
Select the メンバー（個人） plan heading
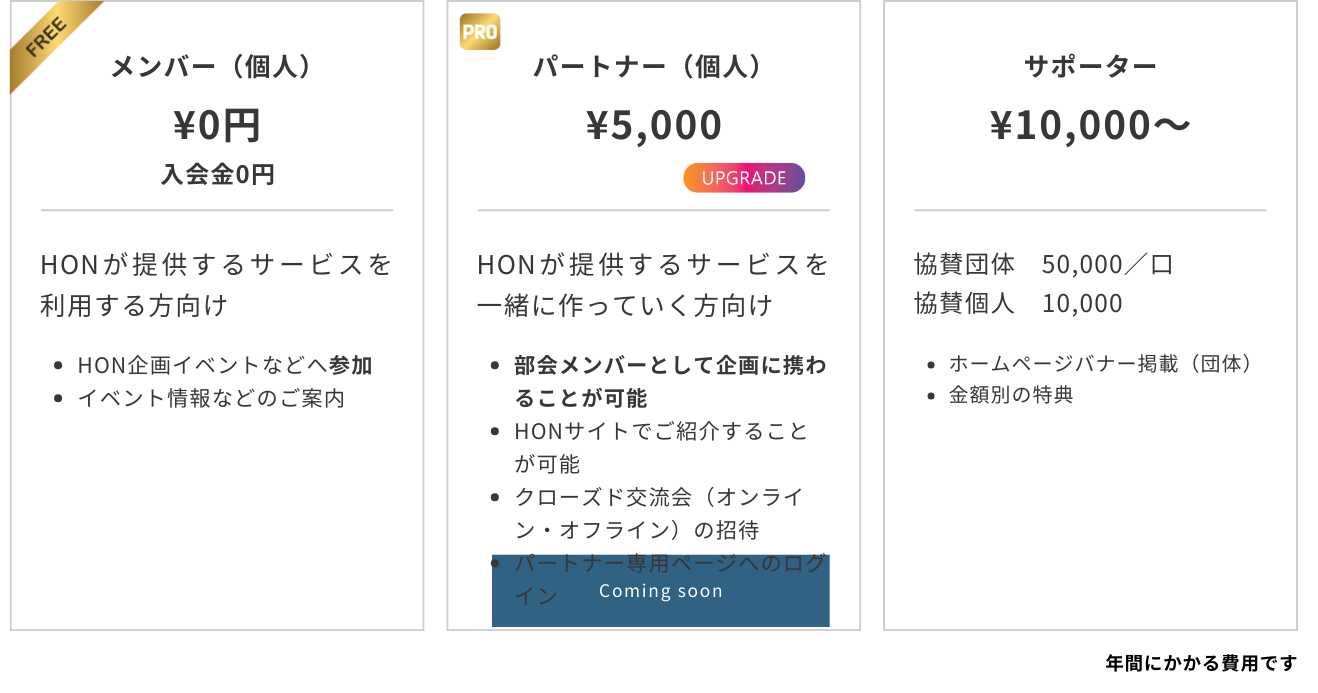pyautogui.click(x=217, y=67)
